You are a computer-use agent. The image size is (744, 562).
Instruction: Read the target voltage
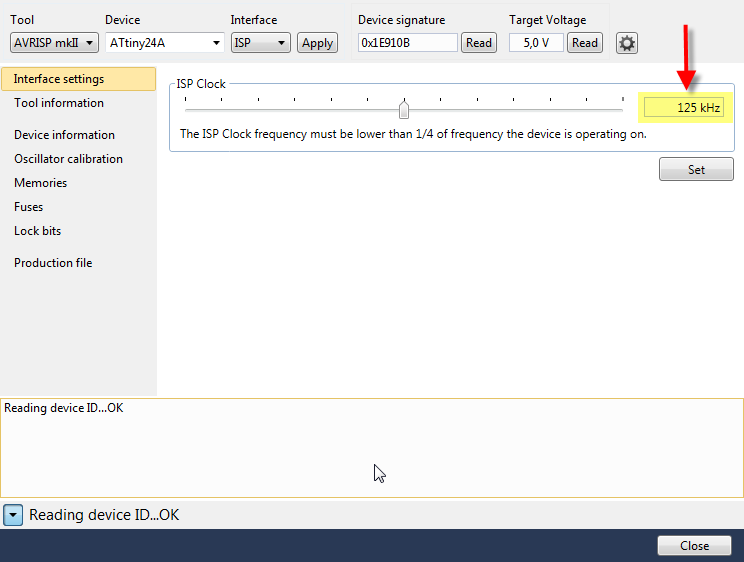(585, 43)
